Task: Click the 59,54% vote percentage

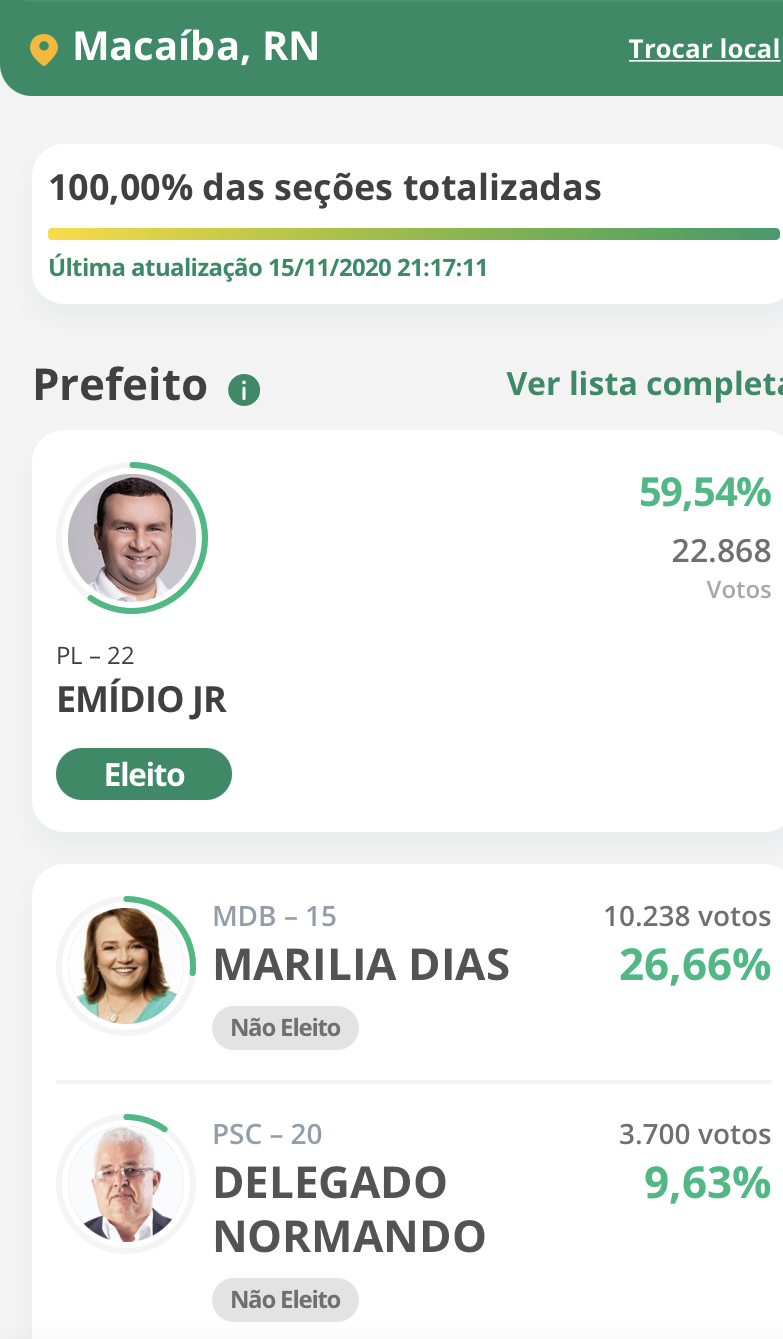Action: click(705, 492)
